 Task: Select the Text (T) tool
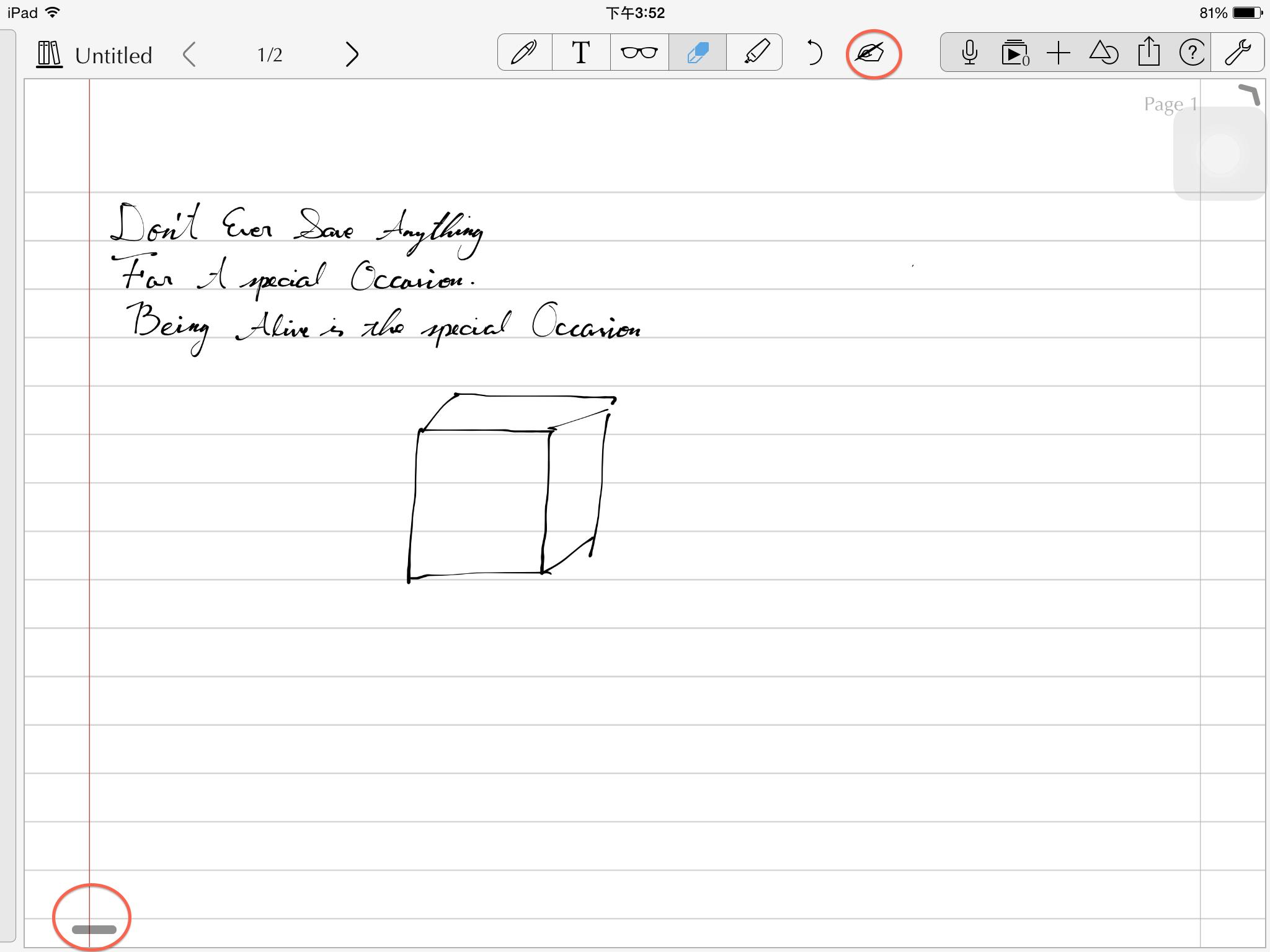pos(581,53)
